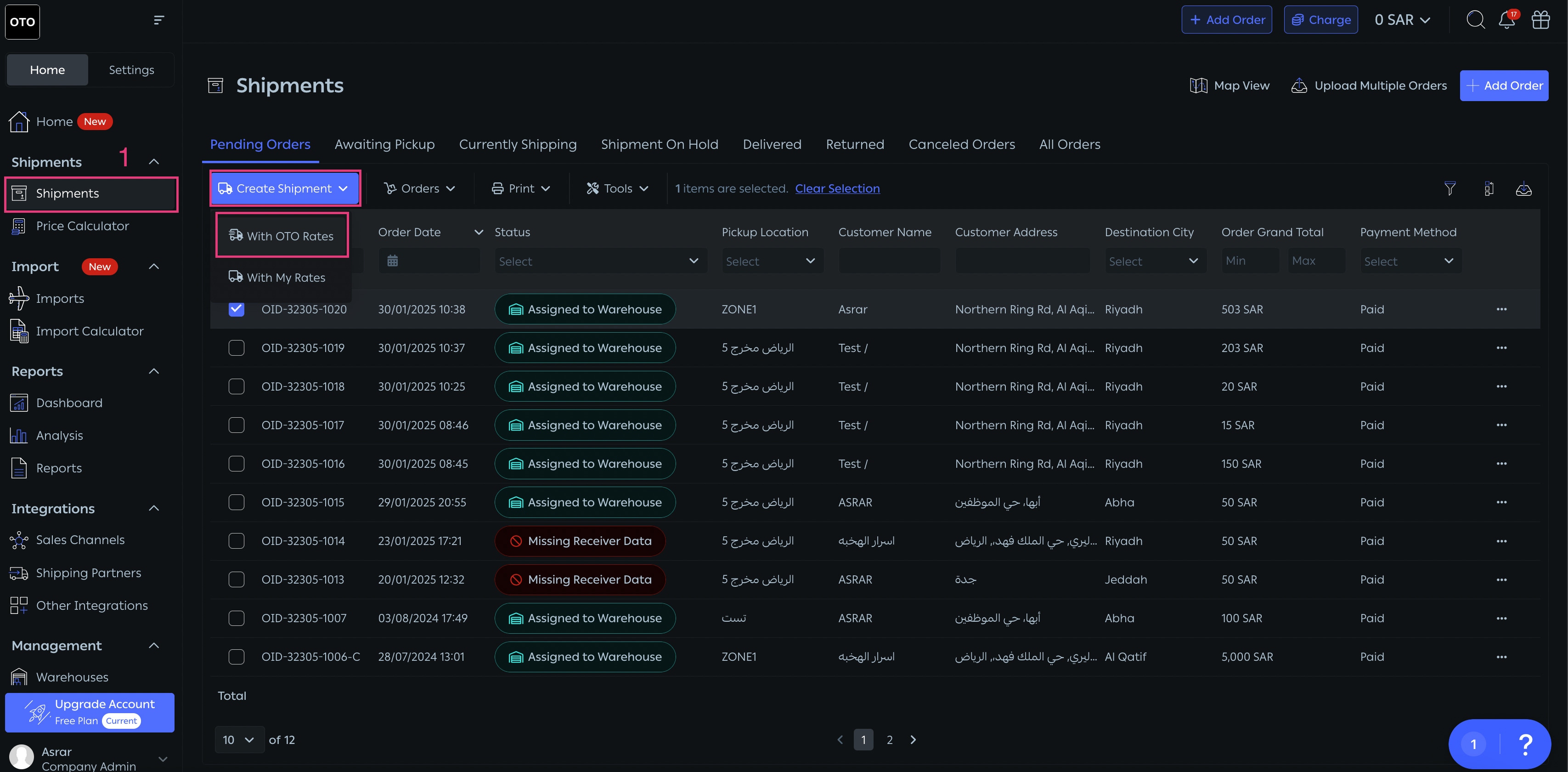Go to page 2
The width and height of the screenshot is (1568, 772).
click(x=889, y=740)
